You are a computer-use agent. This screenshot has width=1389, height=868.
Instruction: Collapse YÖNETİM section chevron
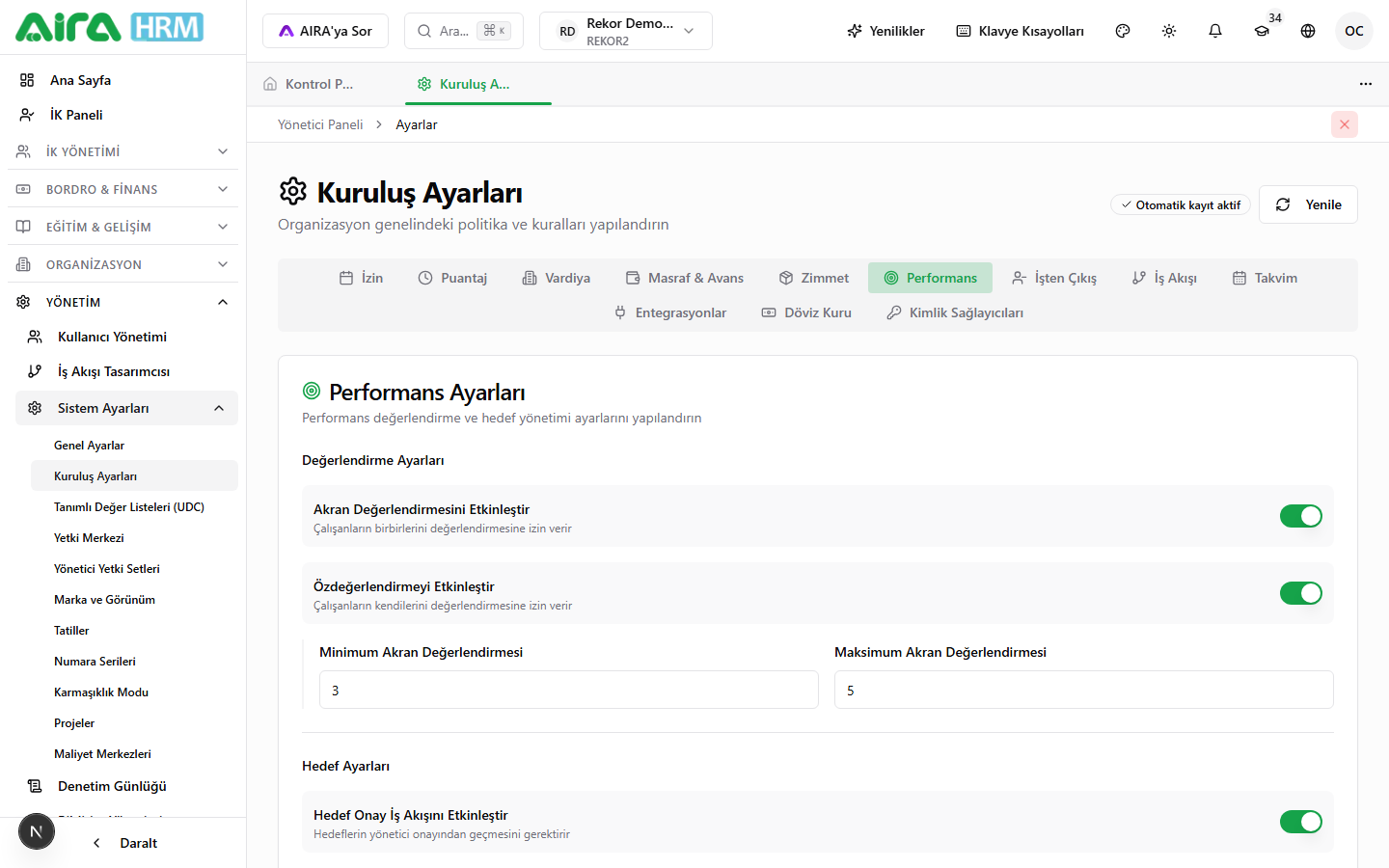(223, 302)
